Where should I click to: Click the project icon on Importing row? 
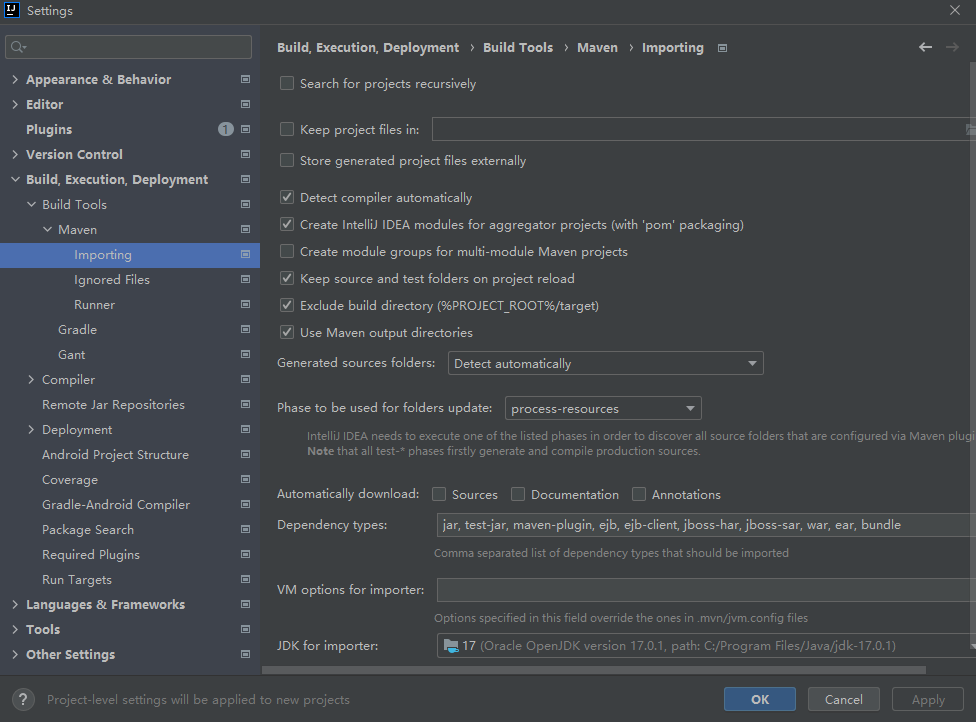(245, 254)
